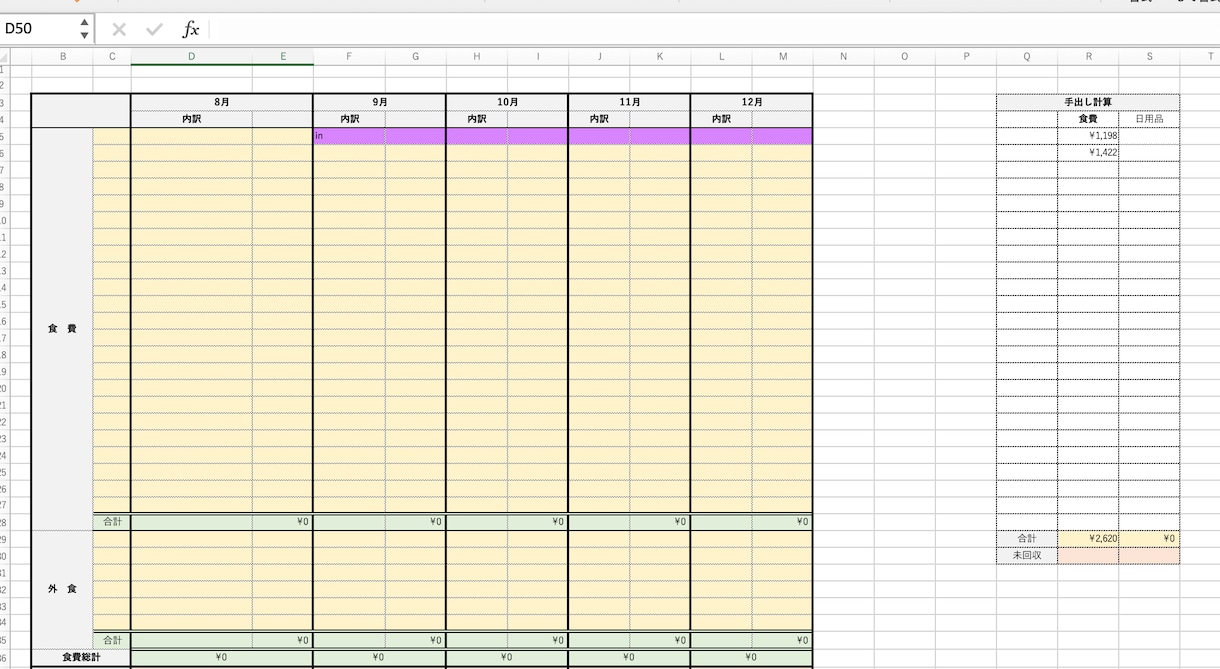Select column N header
The width and height of the screenshot is (1220, 669).
tap(843, 57)
